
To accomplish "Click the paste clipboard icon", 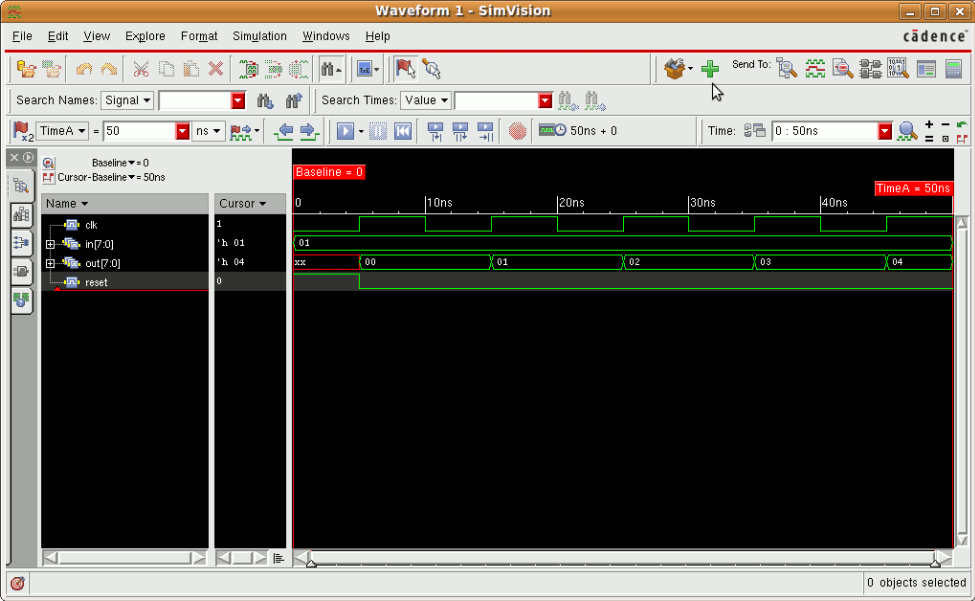I will pyautogui.click(x=191, y=68).
